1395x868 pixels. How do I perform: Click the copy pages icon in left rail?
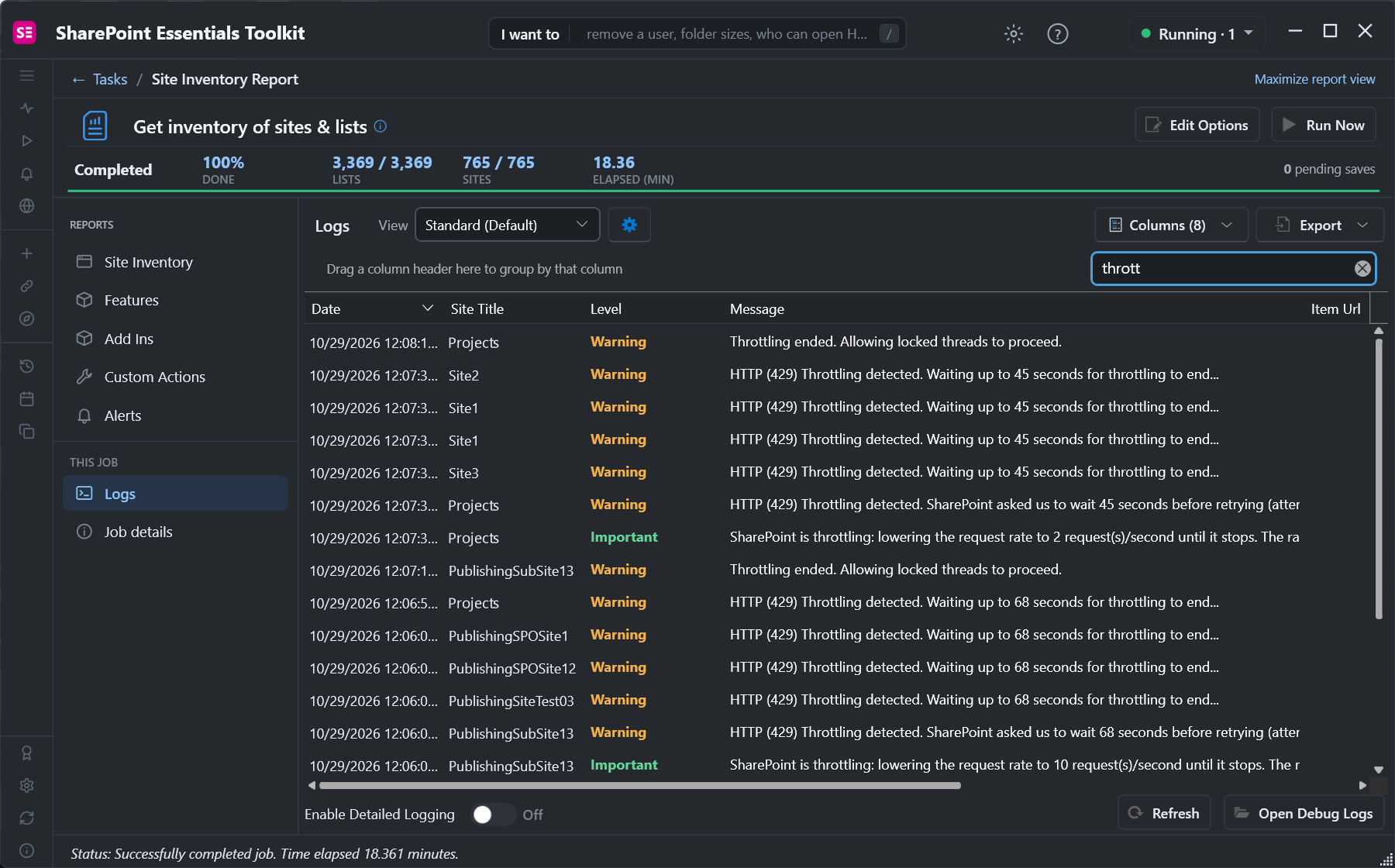[x=26, y=431]
